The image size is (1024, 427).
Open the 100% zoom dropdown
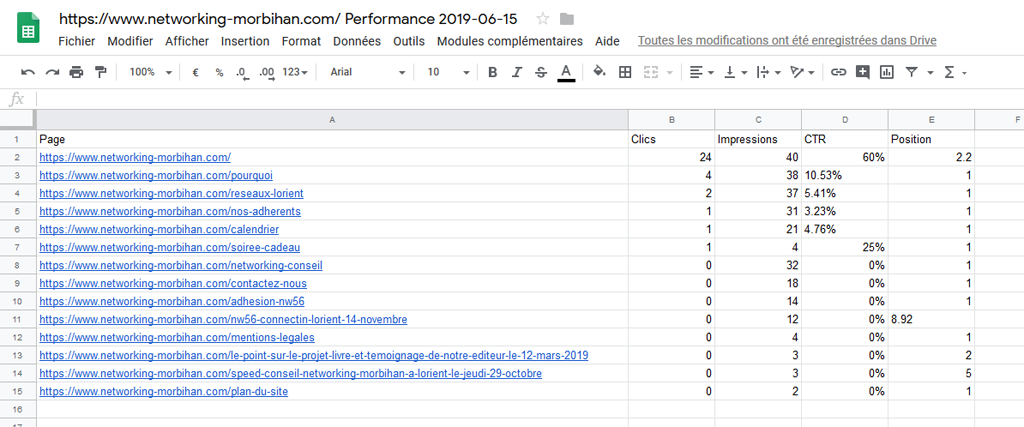tap(150, 72)
